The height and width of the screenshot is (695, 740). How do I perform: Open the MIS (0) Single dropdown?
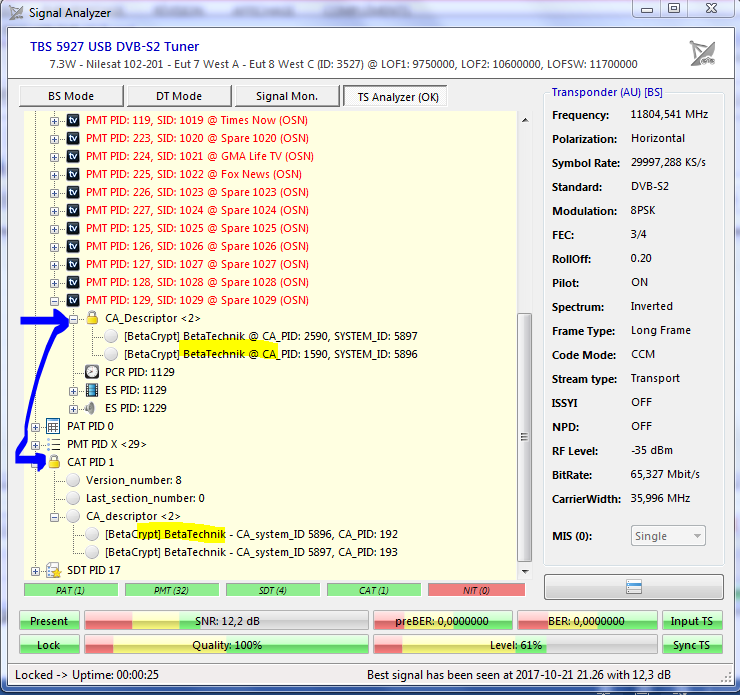tap(669, 536)
